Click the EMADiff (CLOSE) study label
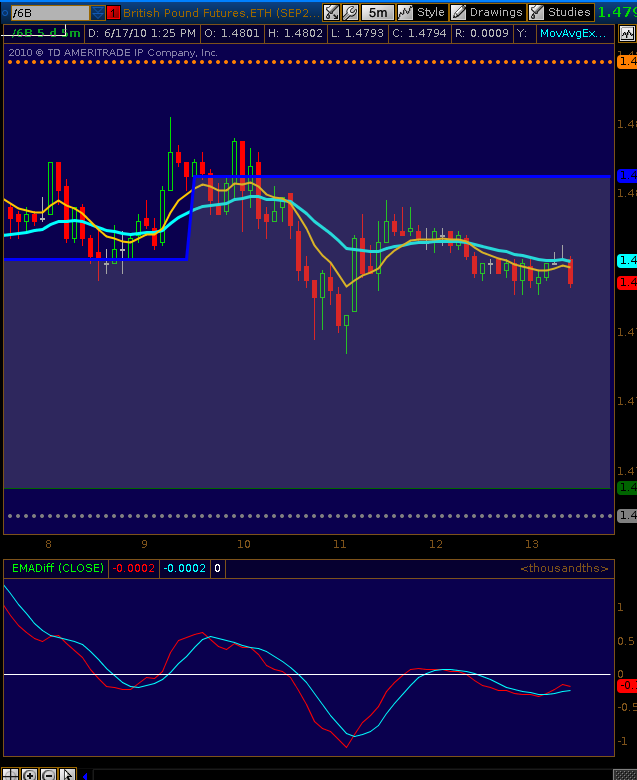The width and height of the screenshot is (637, 780). 58,568
